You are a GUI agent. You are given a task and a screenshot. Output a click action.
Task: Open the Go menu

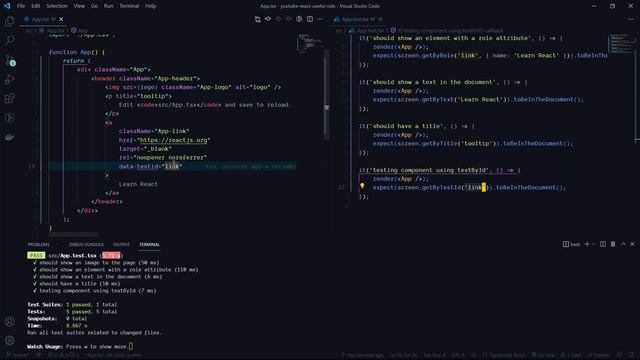pyautogui.click(x=94, y=6)
